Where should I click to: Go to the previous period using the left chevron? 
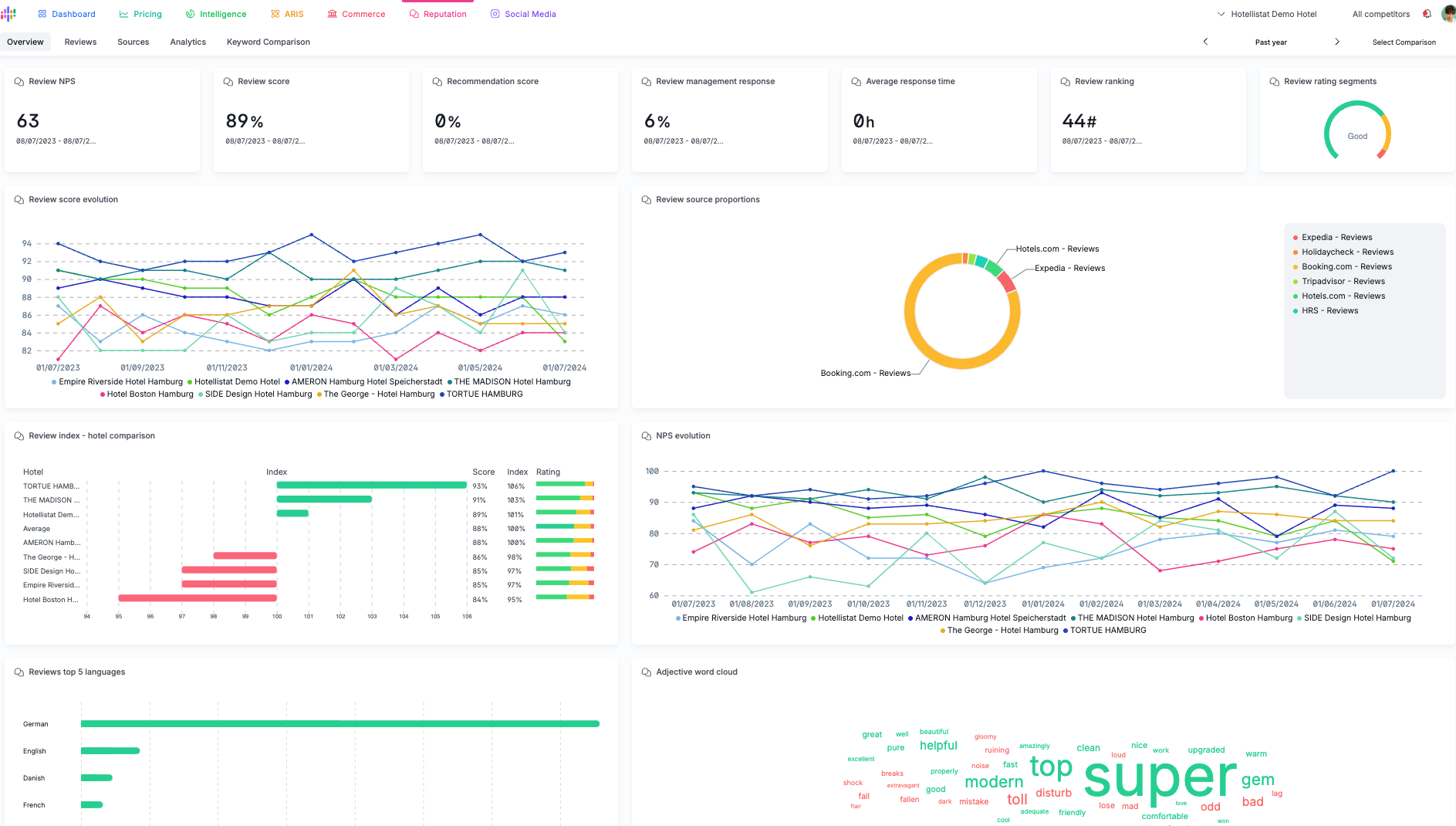[1205, 42]
